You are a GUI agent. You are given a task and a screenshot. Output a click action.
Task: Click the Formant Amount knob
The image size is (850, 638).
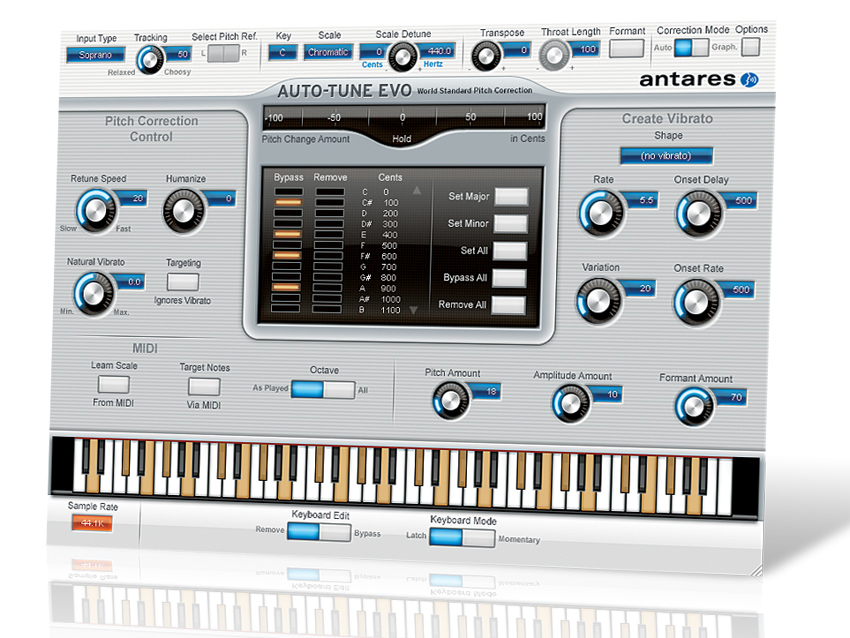[693, 406]
